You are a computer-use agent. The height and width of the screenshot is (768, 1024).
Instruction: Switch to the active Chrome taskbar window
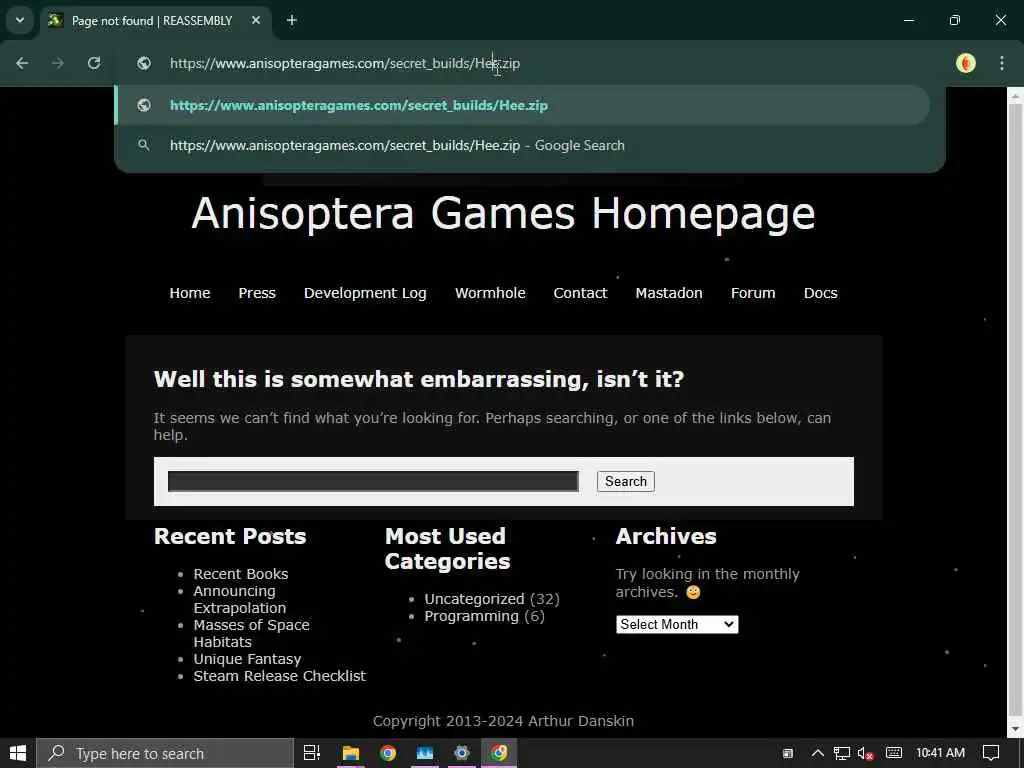tap(499, 753)
